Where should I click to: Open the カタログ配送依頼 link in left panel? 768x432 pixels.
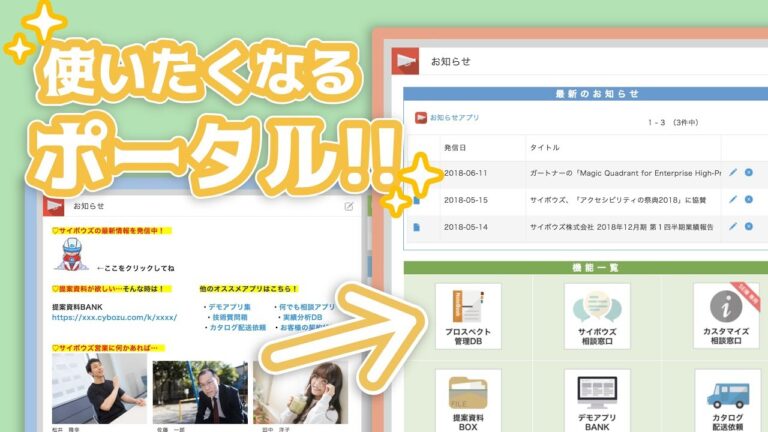[238, 328]
